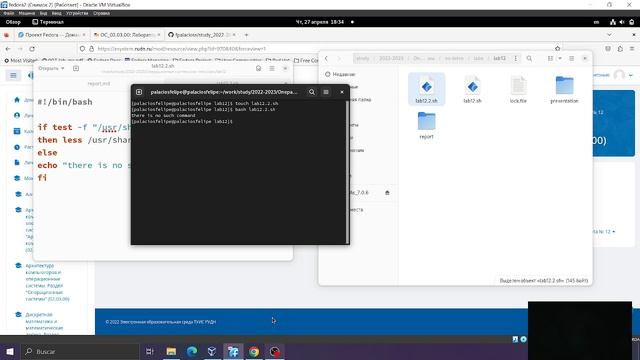Open the text editor hamburger menu
The height and width of the screenshot is (360, 640).
[x=272, y=68]
